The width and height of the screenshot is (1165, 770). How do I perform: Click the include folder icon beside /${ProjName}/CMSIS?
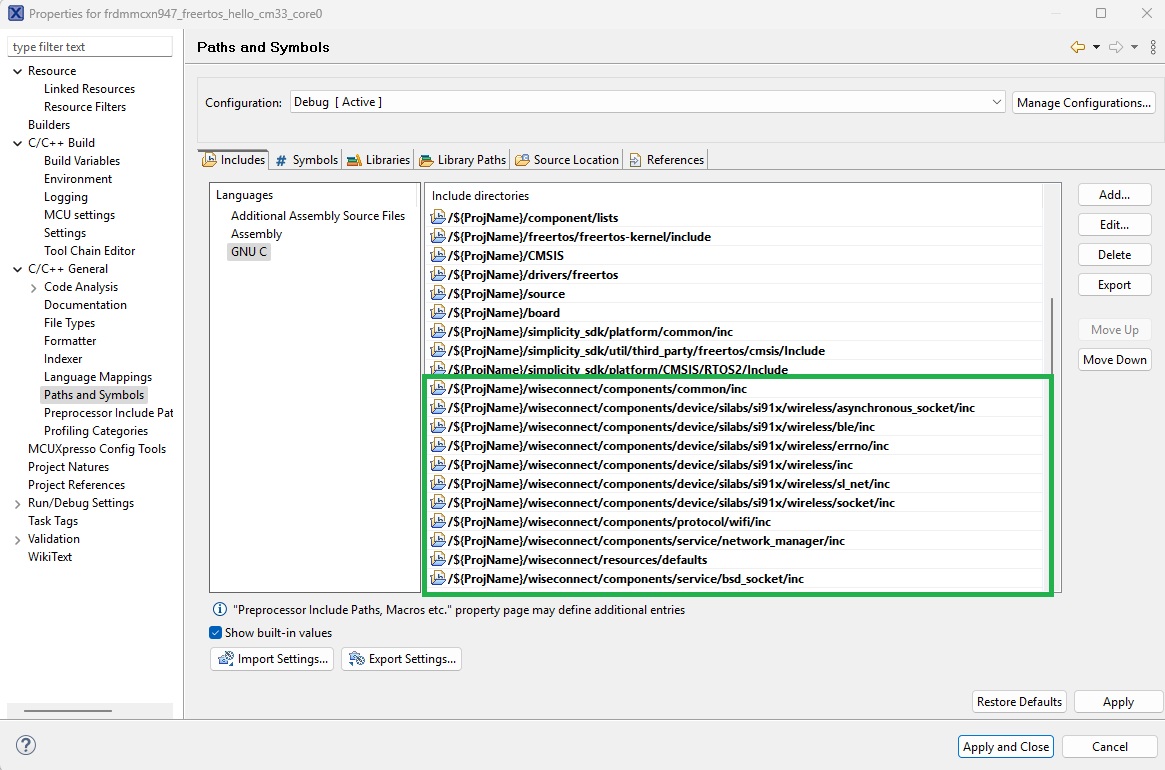438,254
